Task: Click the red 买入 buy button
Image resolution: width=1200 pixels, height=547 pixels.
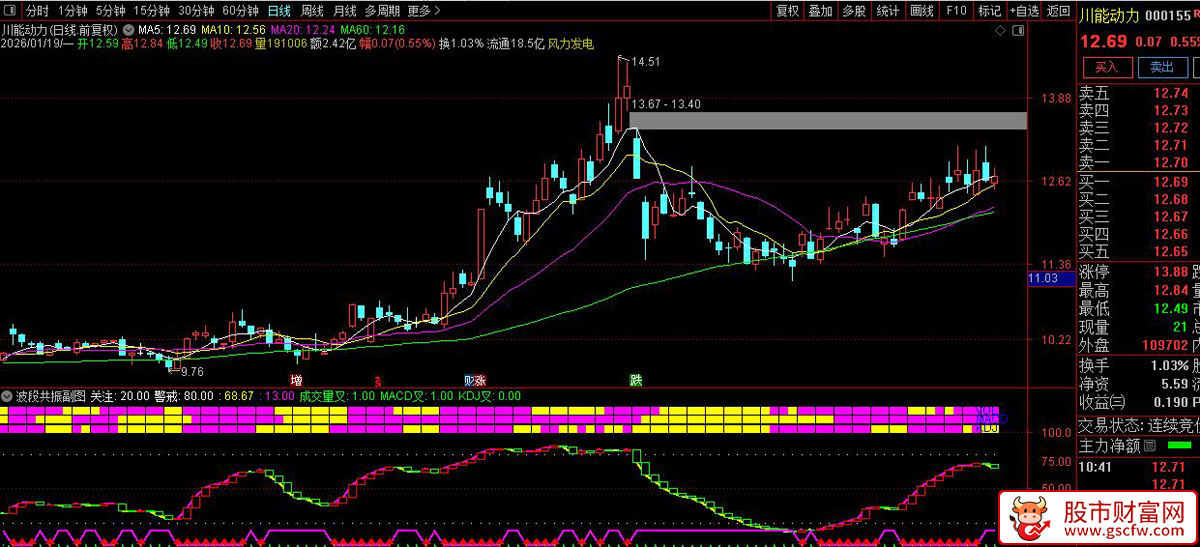Action: (1106, 67)
